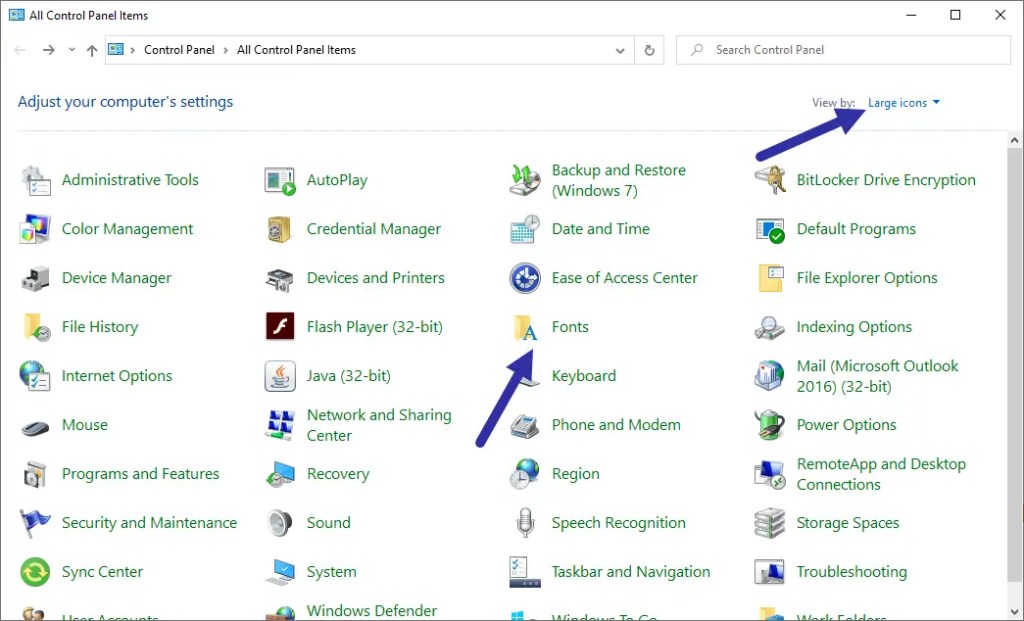The image size is (1024, 621).
Task: Click the scrollbar up arrow
Action: coord(1014,140)
